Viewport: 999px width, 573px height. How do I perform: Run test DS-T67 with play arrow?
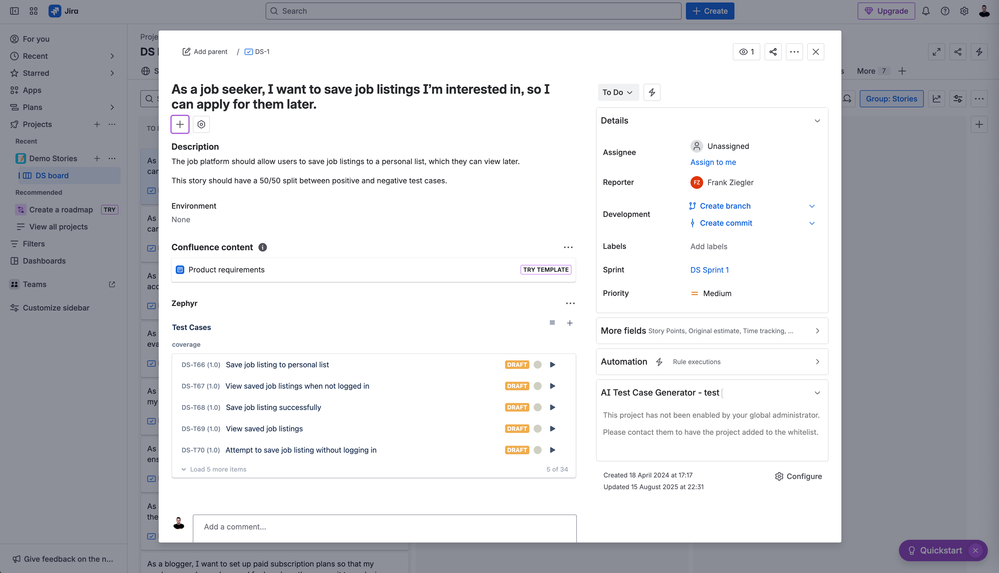click(552, 386)
